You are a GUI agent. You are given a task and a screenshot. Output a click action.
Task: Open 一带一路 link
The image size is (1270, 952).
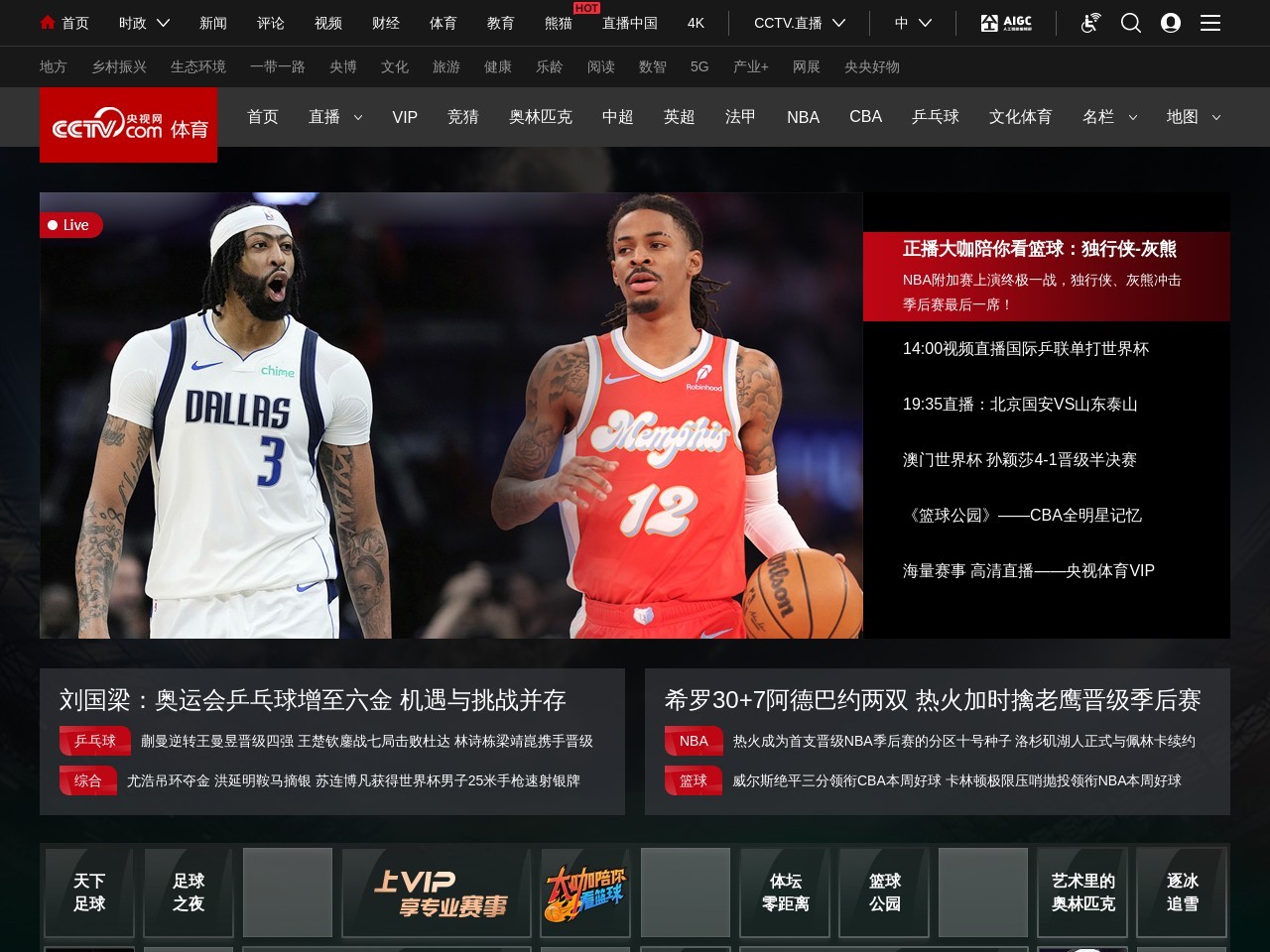point(278,66)
